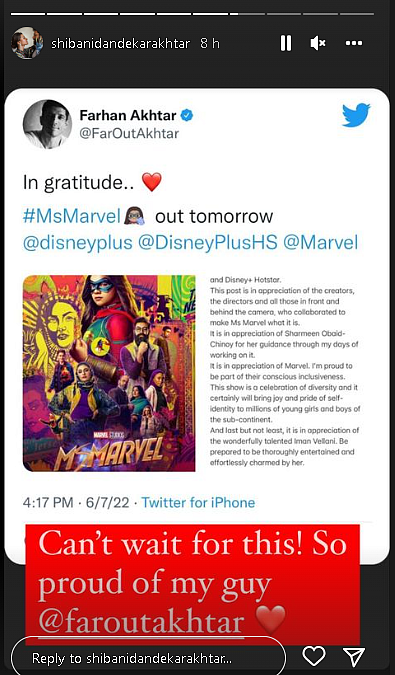This screenshot has height=675, width=395.
Task: Open the three-dot more options menu
Action: [x=354, y=43]
